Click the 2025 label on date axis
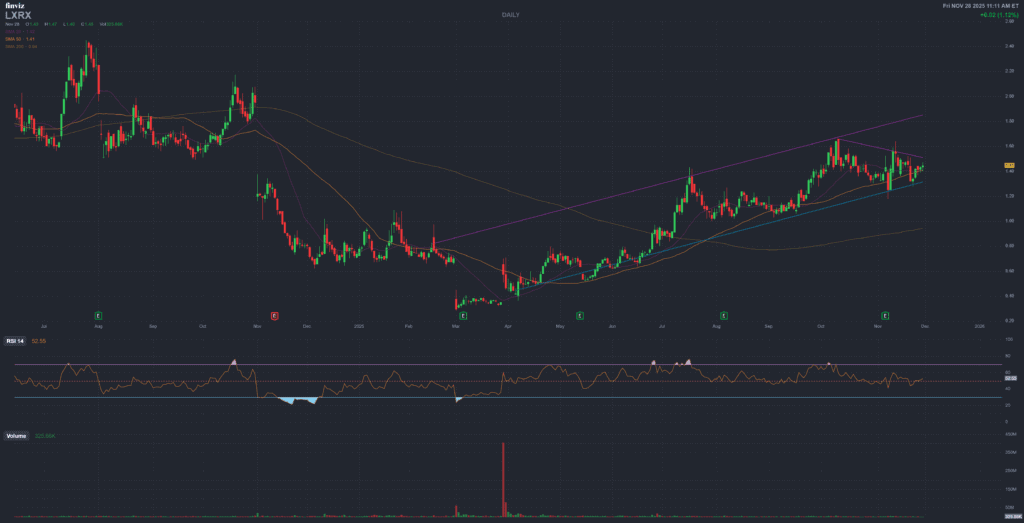Image resolution: width=1024 pixels, height=523 pixels. (x=359, y=326)
